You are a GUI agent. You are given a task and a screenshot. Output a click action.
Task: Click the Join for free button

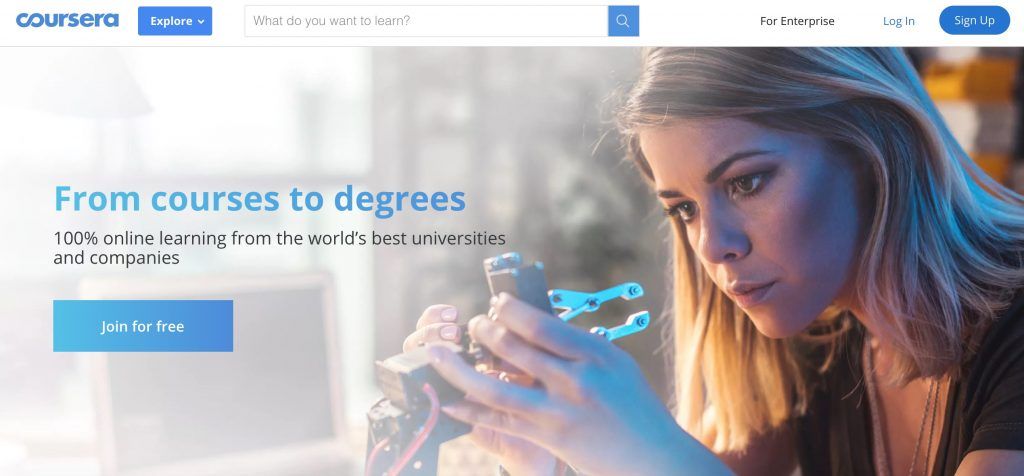143,326
